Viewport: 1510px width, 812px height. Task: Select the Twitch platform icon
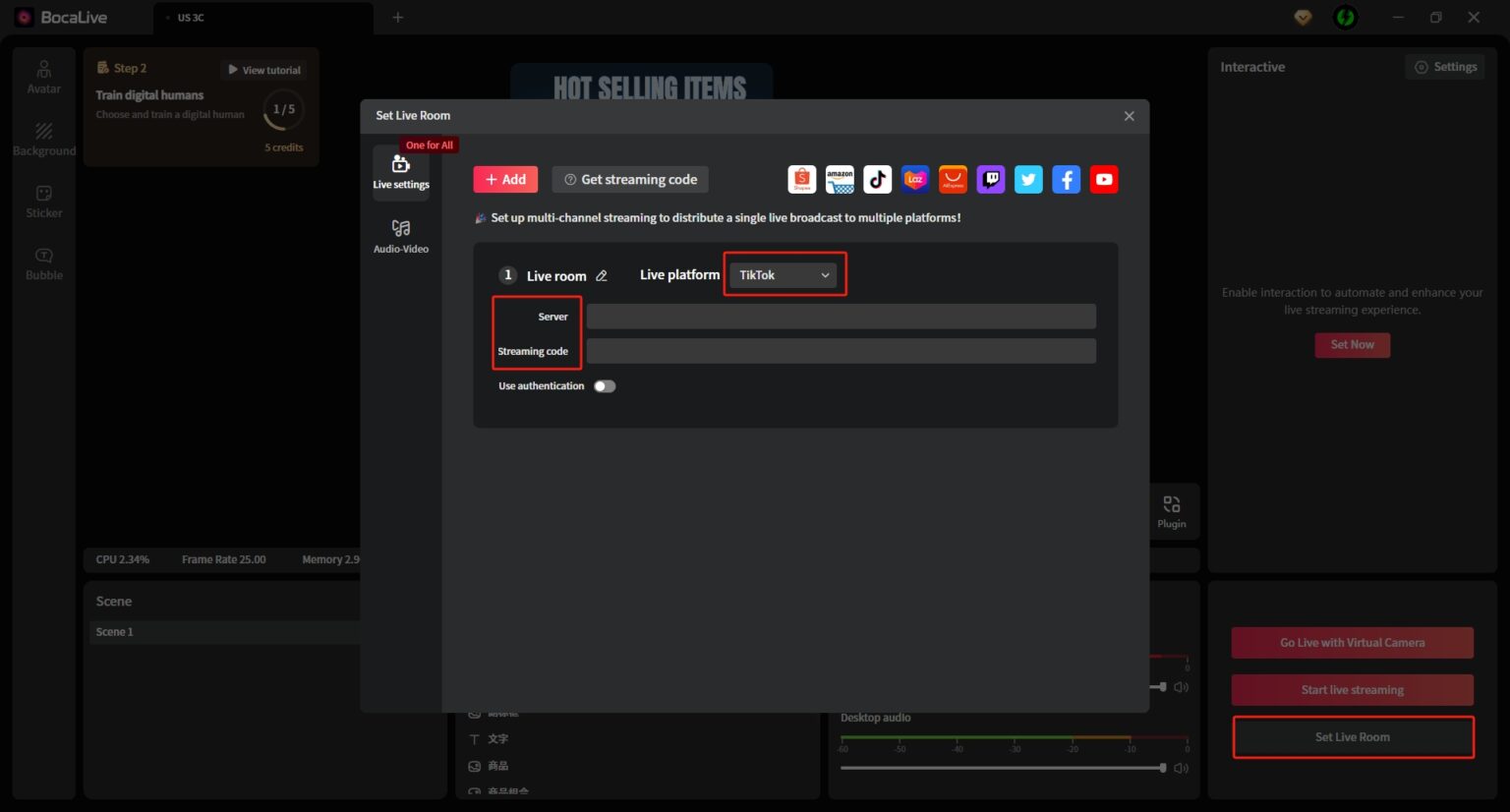pyautogui.click(x=991, y=180)
